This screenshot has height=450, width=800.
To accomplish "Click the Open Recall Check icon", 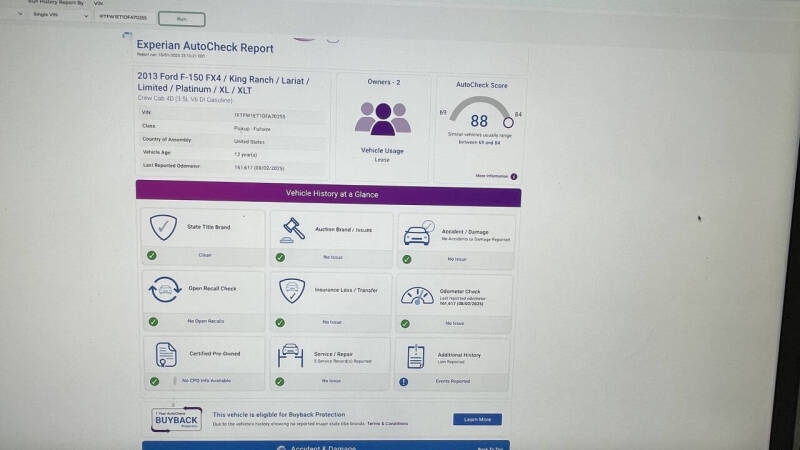I will pos(163,291).
